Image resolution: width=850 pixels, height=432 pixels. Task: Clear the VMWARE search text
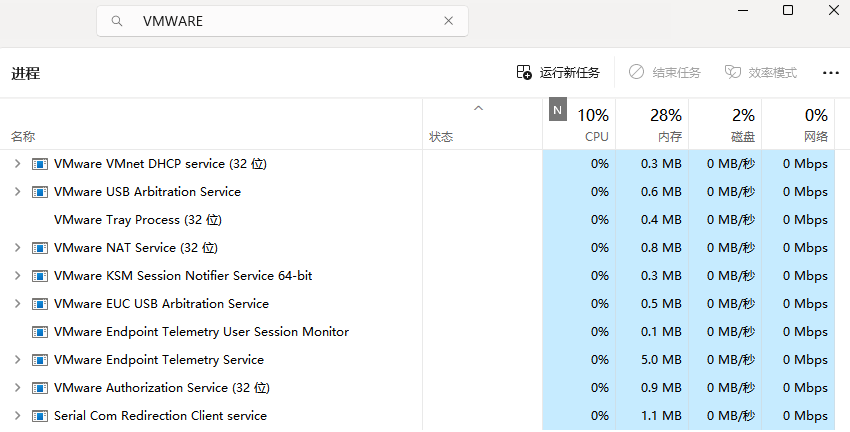[449, 21]
